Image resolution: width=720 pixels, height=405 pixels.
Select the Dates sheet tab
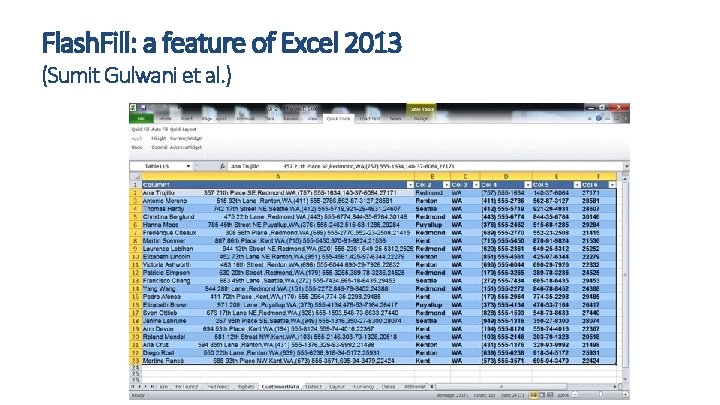coord(388,387)
